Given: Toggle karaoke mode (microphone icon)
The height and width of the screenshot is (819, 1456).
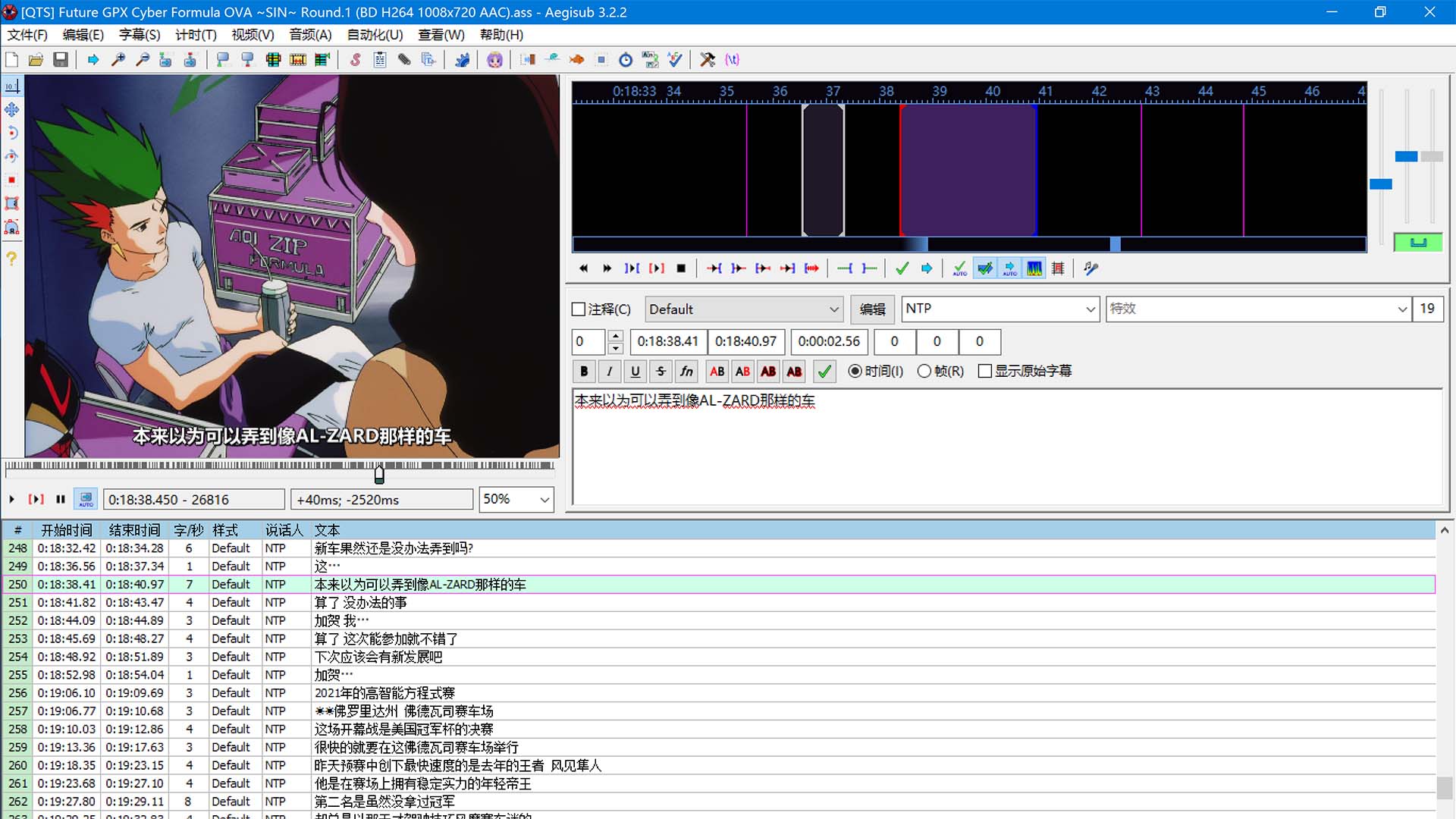Looking at the screenshot, I should point(1091,268).
